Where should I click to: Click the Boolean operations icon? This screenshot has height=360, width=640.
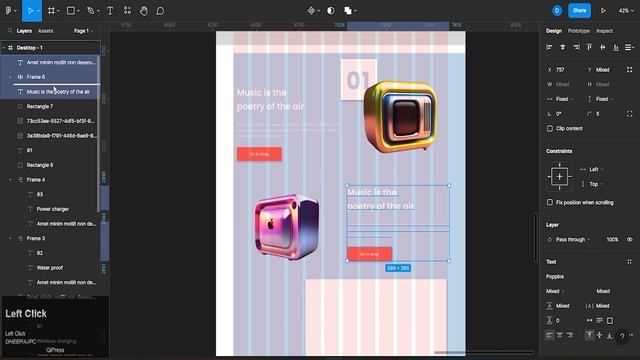pos(348,11)
